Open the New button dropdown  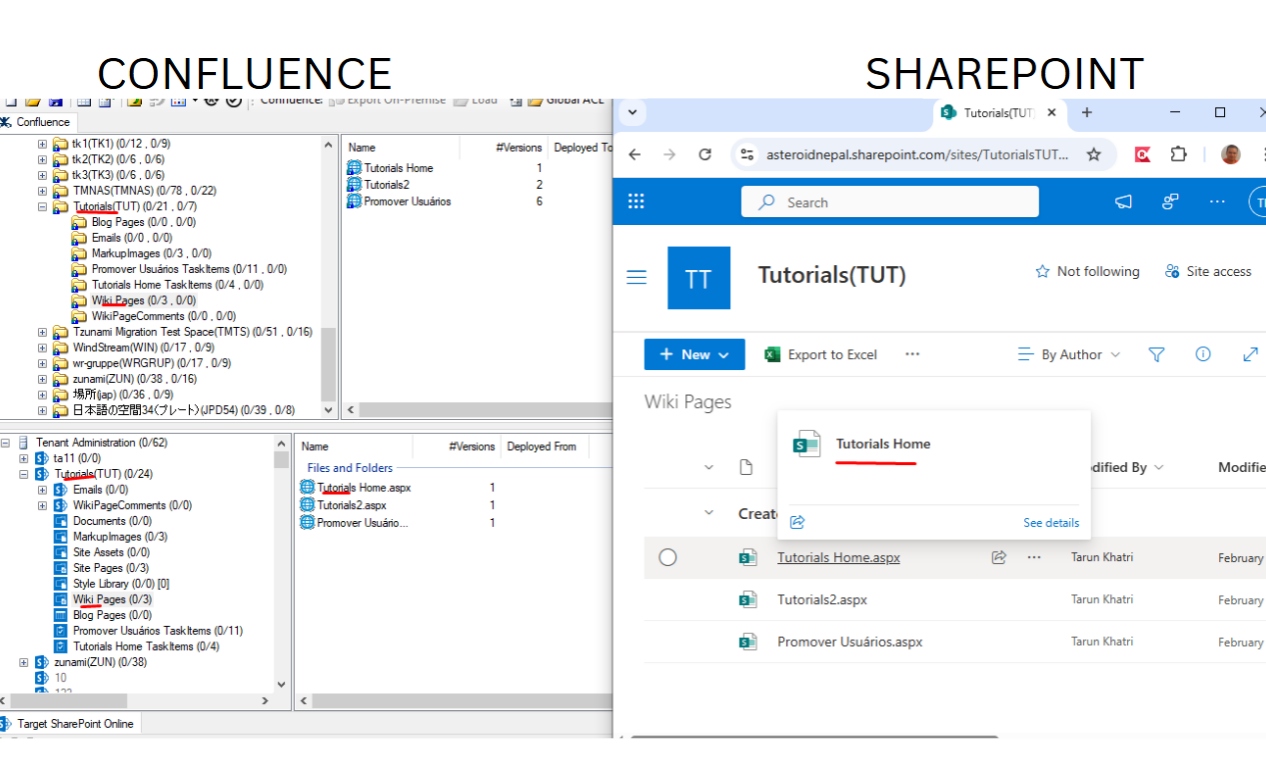pyautogui.click(x=694, y=354)
